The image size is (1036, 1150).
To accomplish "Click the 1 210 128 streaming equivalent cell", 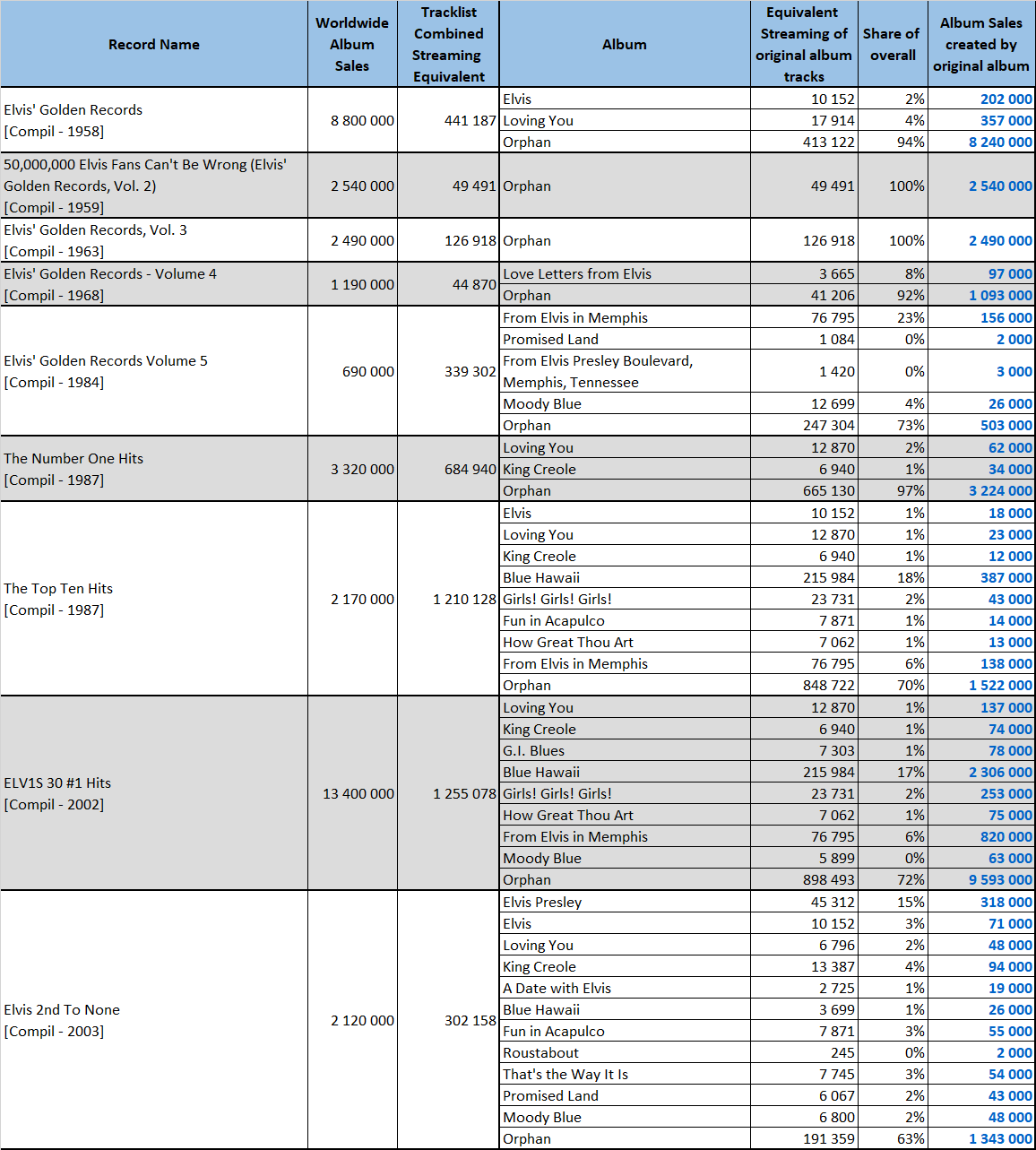I will tap(448, 599).
